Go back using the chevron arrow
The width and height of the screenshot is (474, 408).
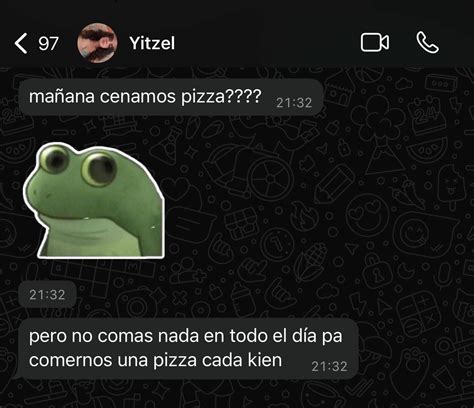click(x=21, y=43)
